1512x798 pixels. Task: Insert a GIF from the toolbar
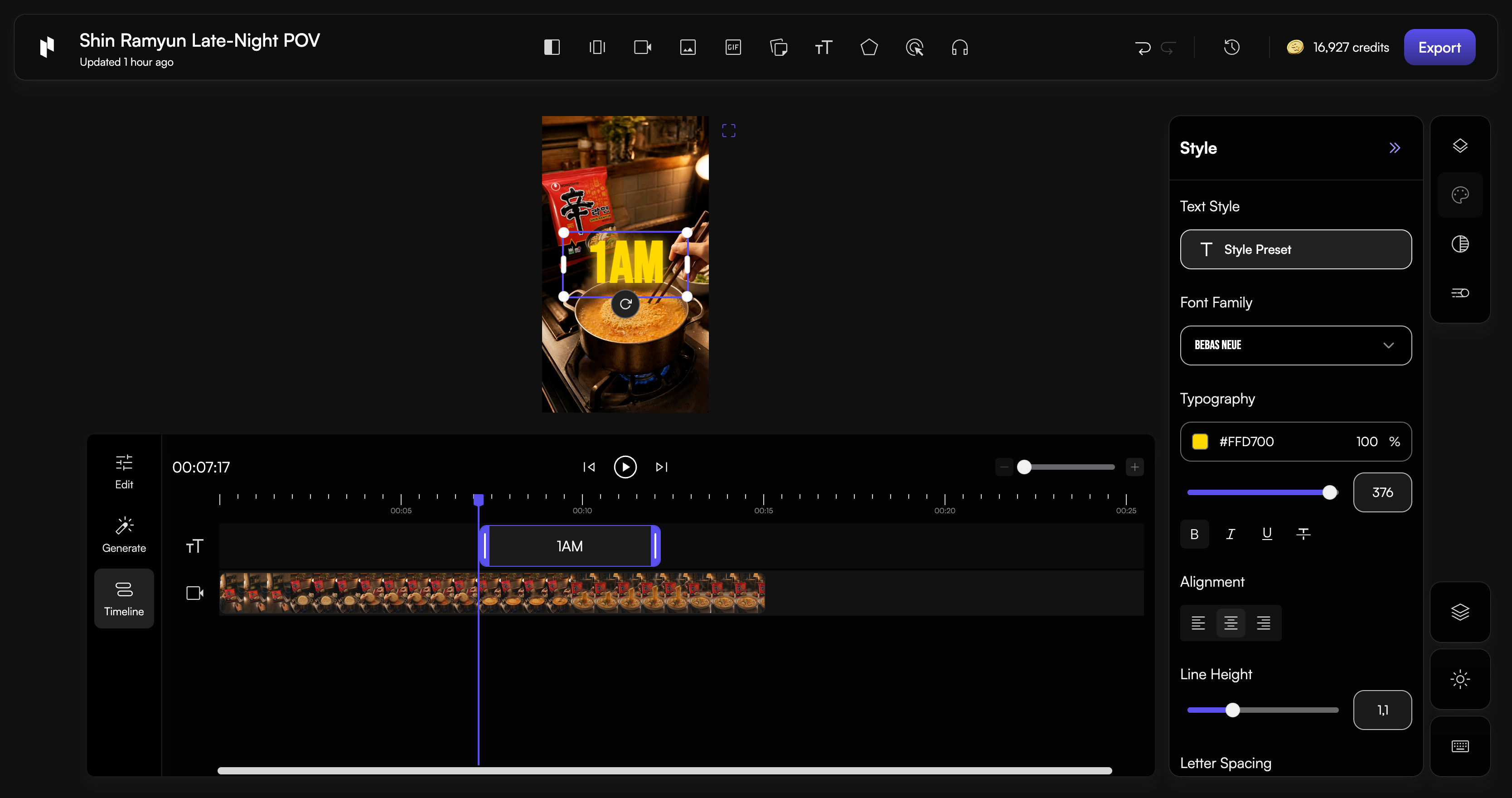(733, 48)
